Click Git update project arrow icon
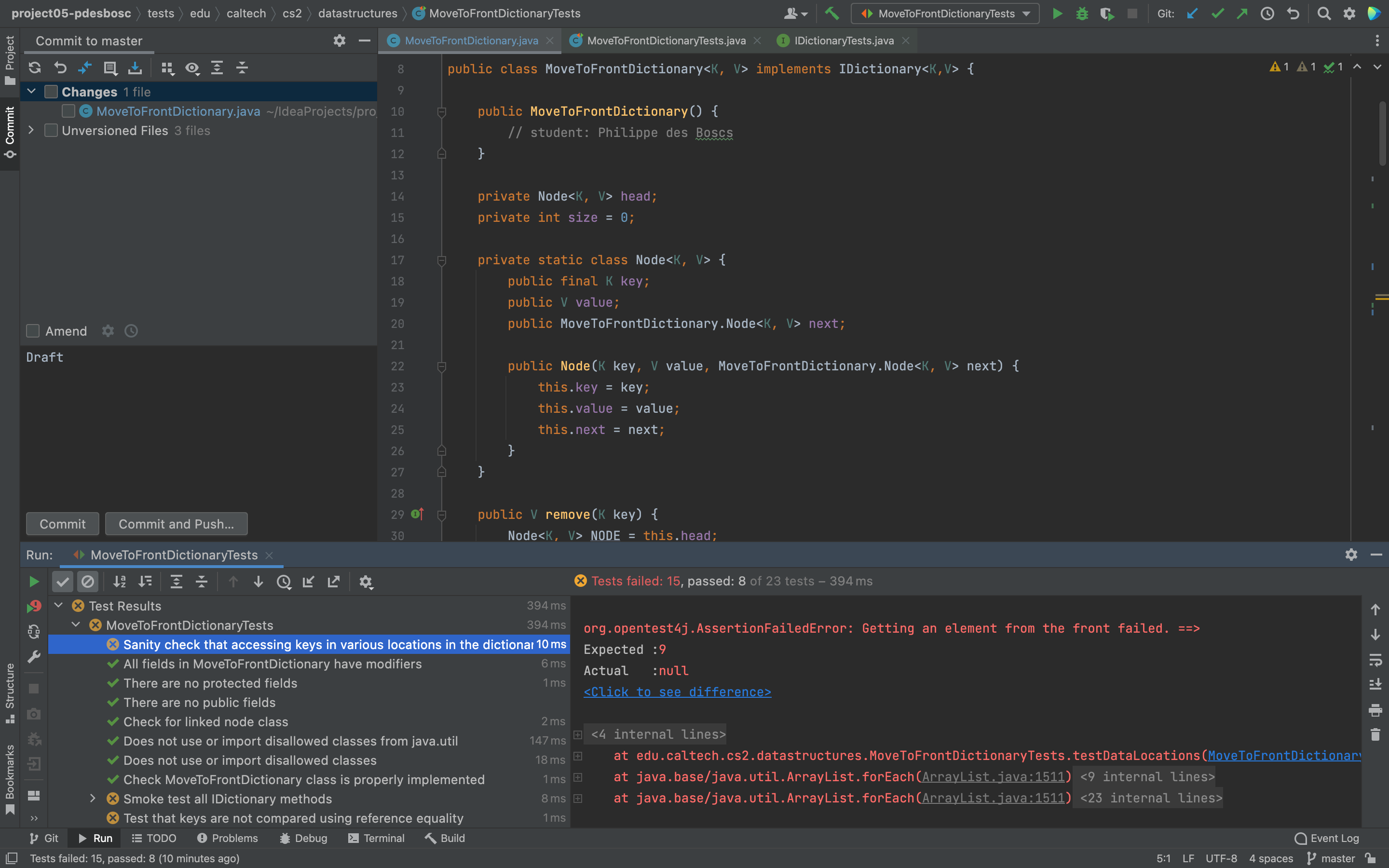 click(1192, 13)
